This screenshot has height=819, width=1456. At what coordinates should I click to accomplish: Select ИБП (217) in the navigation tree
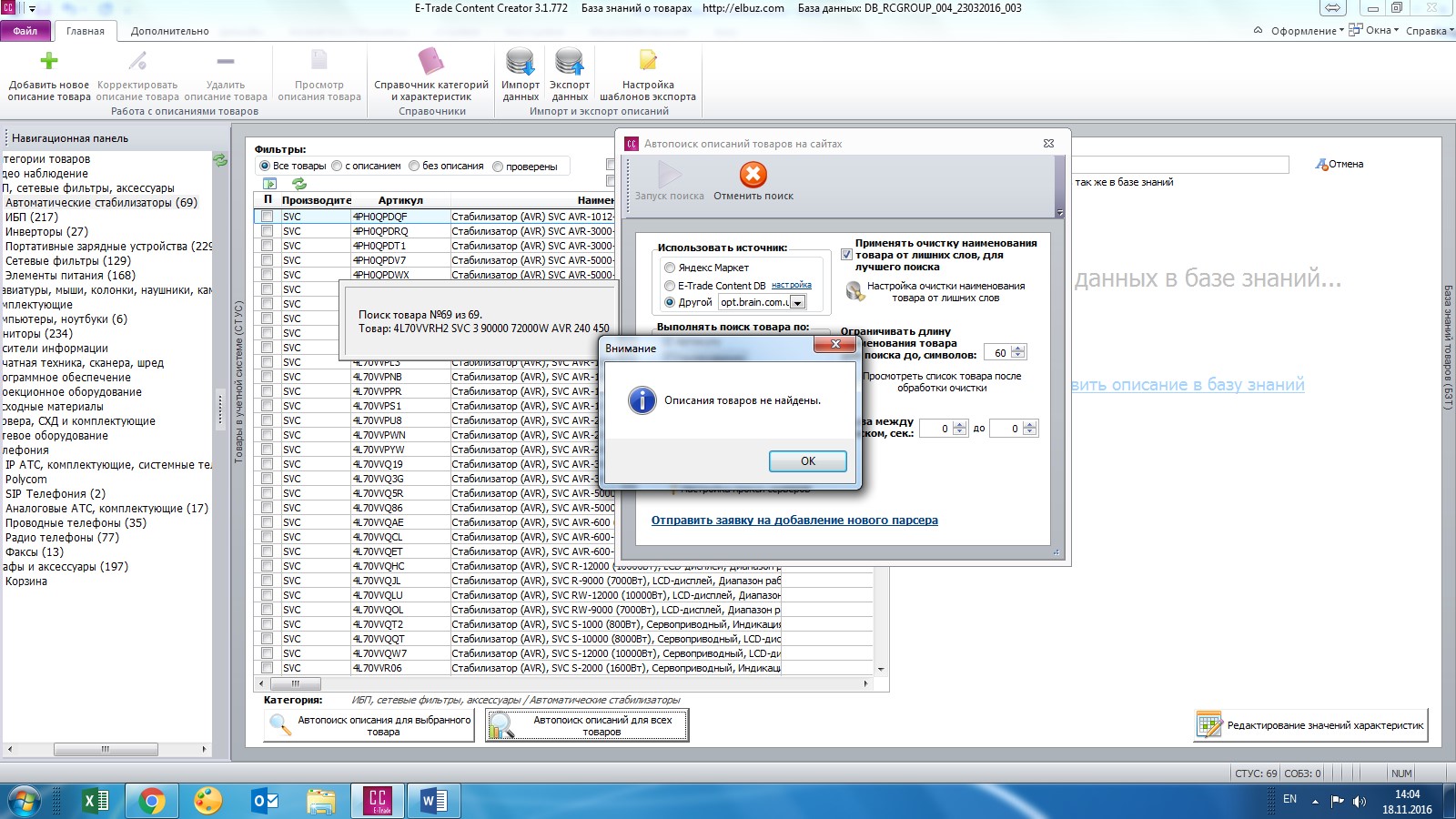(32, 217)
